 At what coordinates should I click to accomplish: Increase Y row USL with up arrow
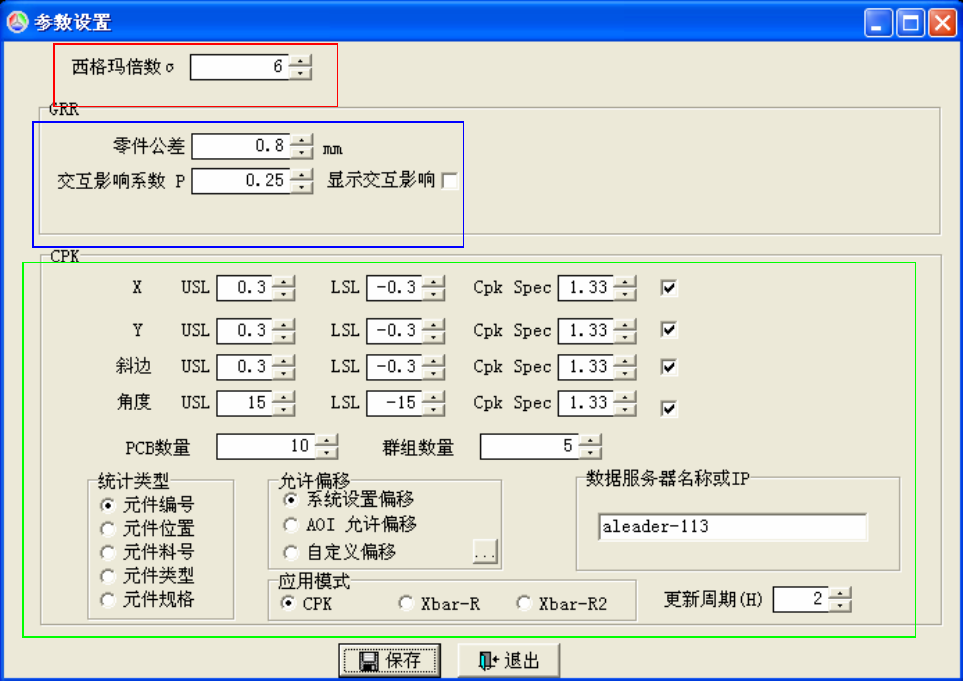[284, 325]
